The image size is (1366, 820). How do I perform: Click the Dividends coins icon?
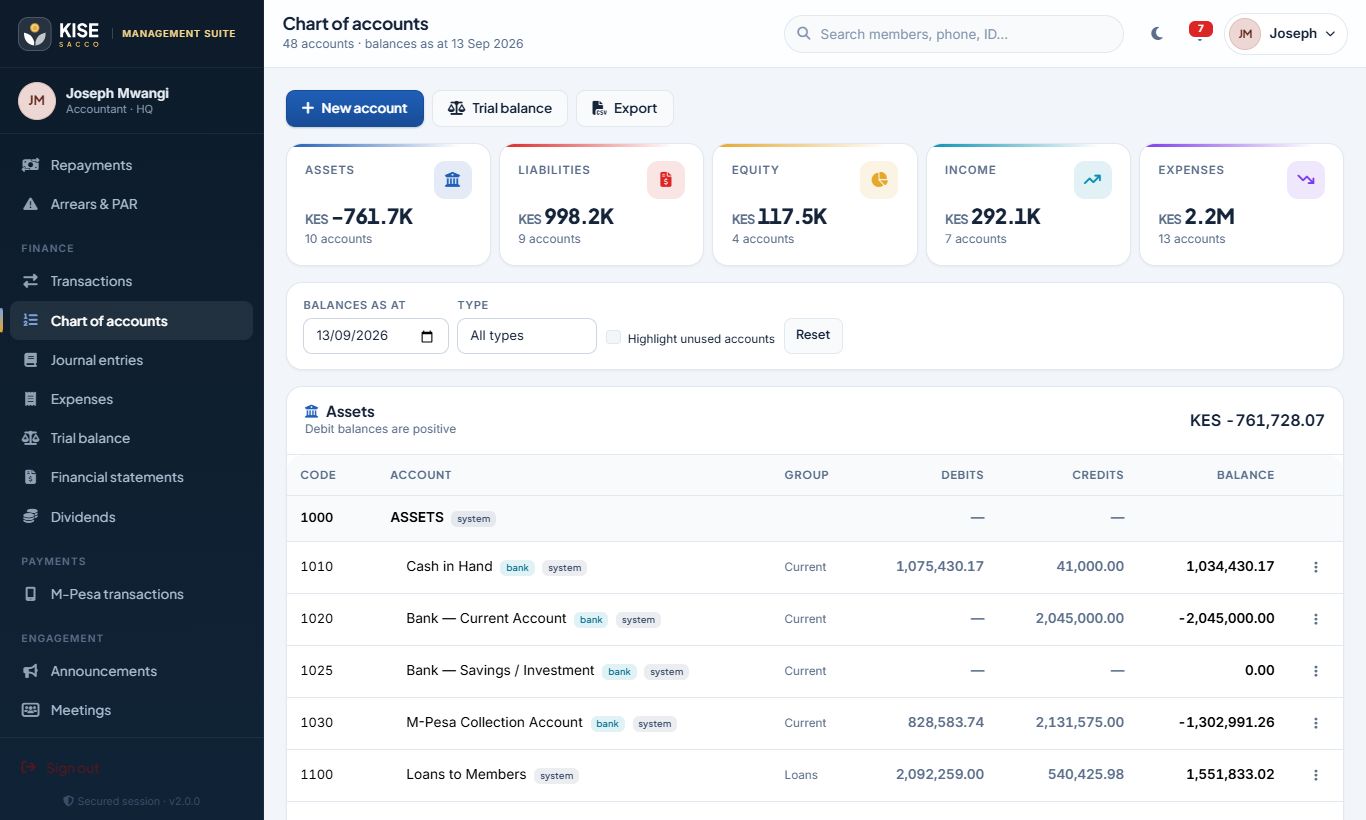[31, 517]
